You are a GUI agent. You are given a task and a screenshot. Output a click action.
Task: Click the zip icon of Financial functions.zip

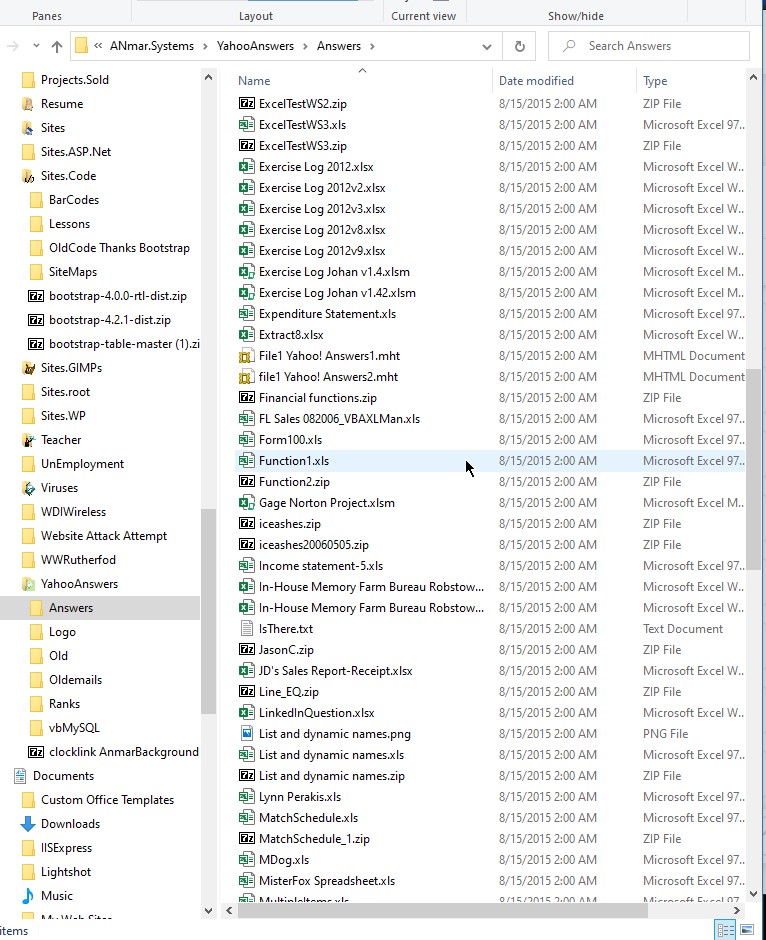tap(246, 398)
